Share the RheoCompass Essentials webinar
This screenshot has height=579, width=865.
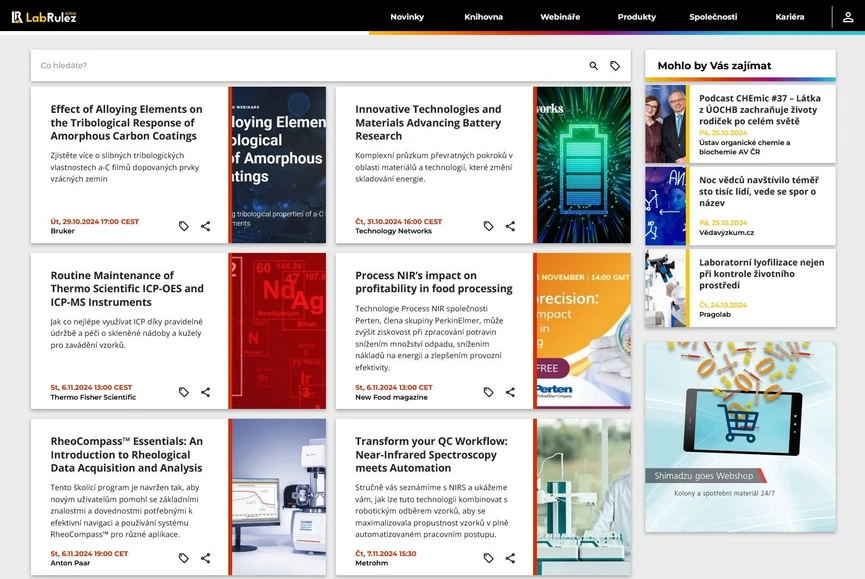click(205, 558)
